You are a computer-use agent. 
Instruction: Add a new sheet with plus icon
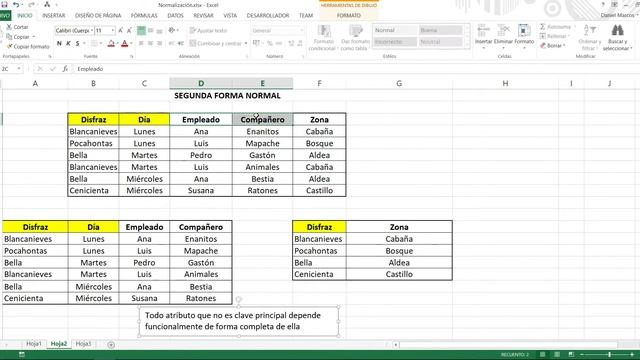[111, 344]
